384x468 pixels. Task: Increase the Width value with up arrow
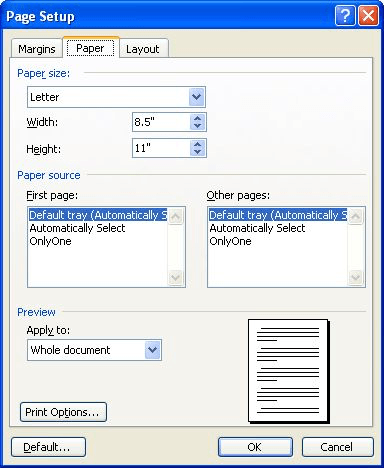click(197, 118)
